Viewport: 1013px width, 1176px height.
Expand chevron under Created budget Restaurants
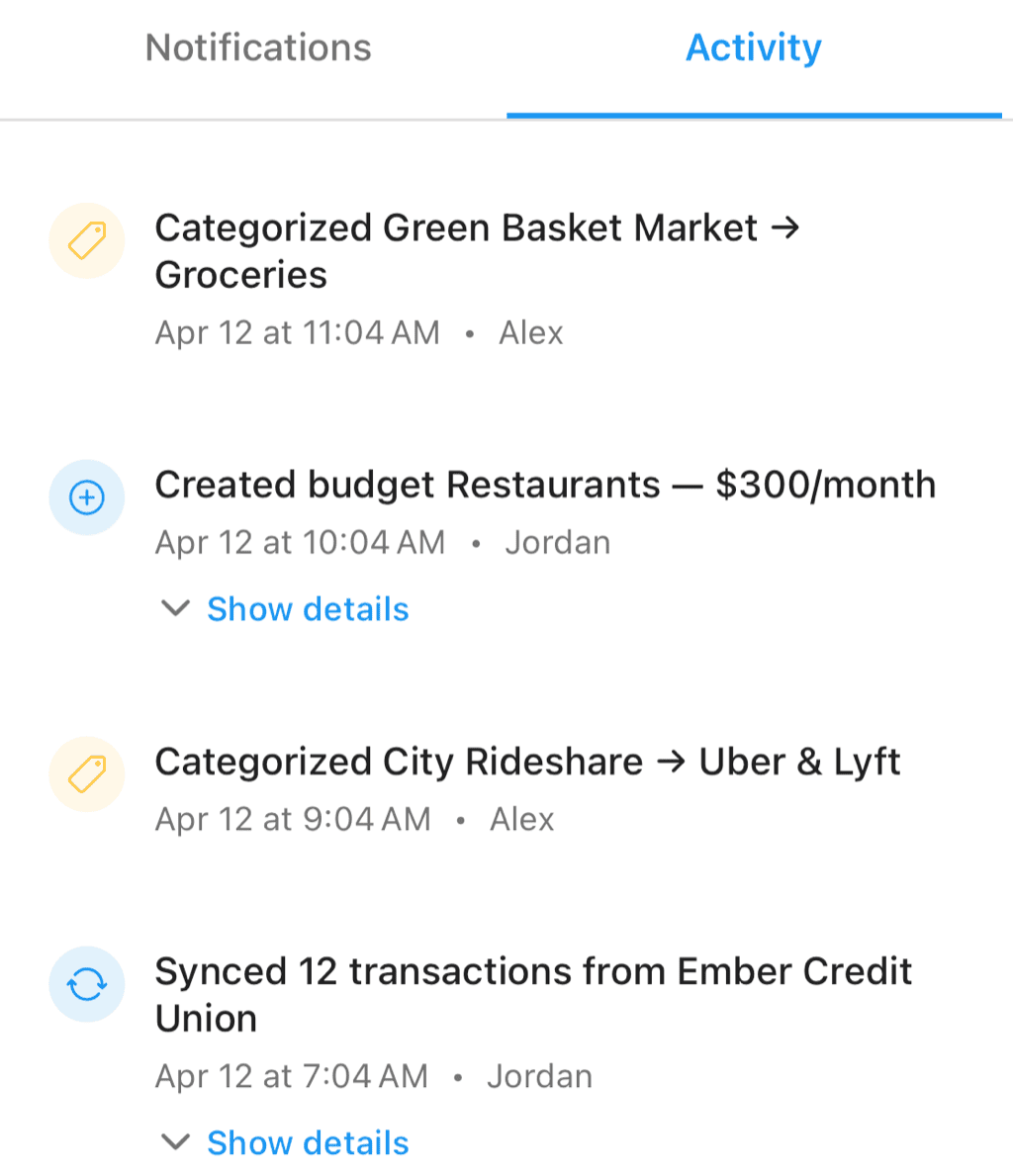point(175,608)
